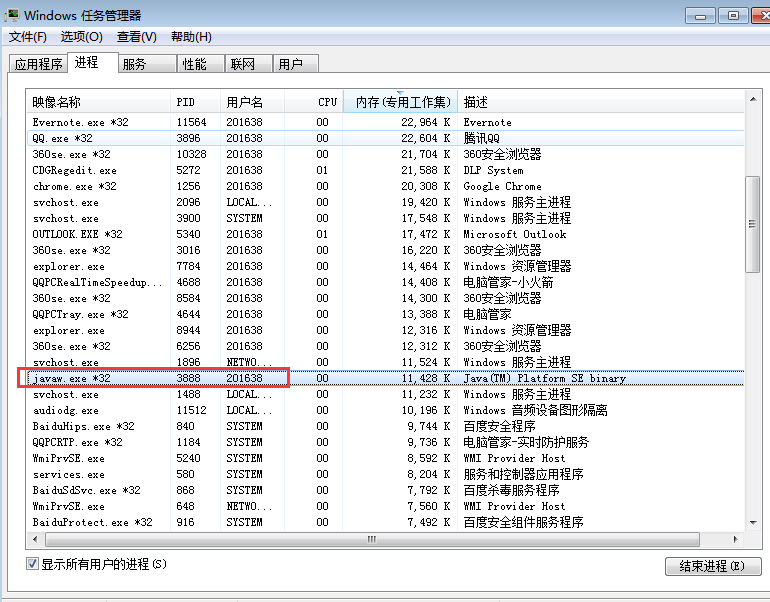Image resolution: width=770 pixels, height=602 pixels.
Task: Sort by 内存(专用工作集) column header
Action: (400, 102)
